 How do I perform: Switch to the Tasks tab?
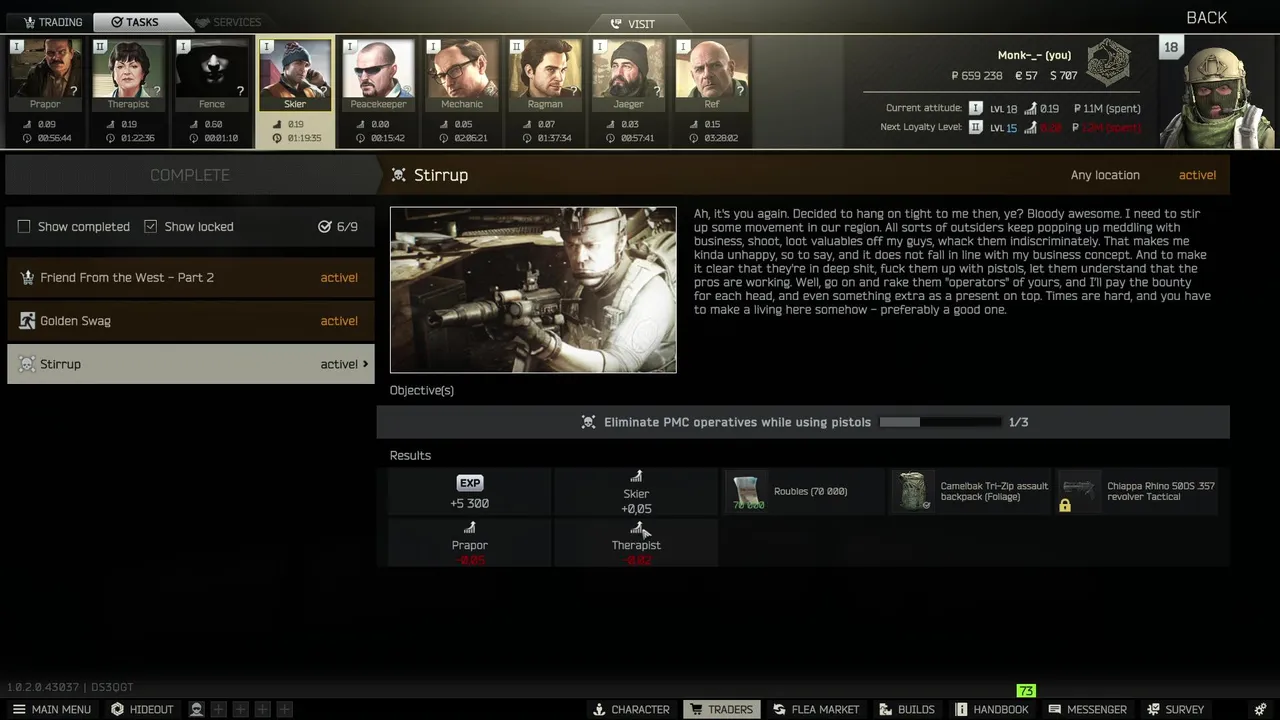[135, 22]
